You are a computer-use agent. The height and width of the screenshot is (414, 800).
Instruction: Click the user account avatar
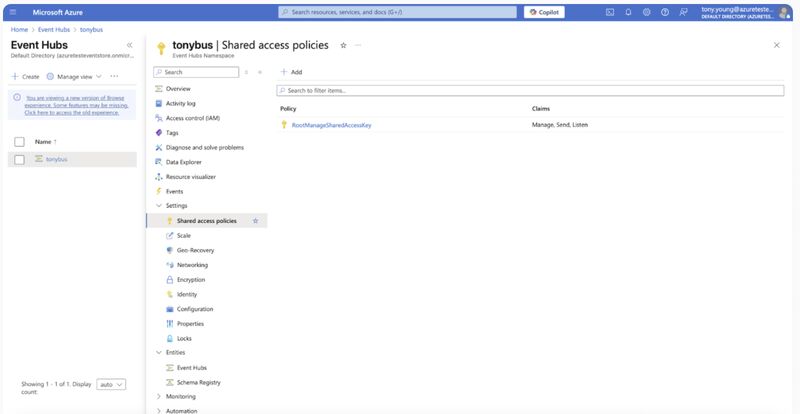[784, 13]
